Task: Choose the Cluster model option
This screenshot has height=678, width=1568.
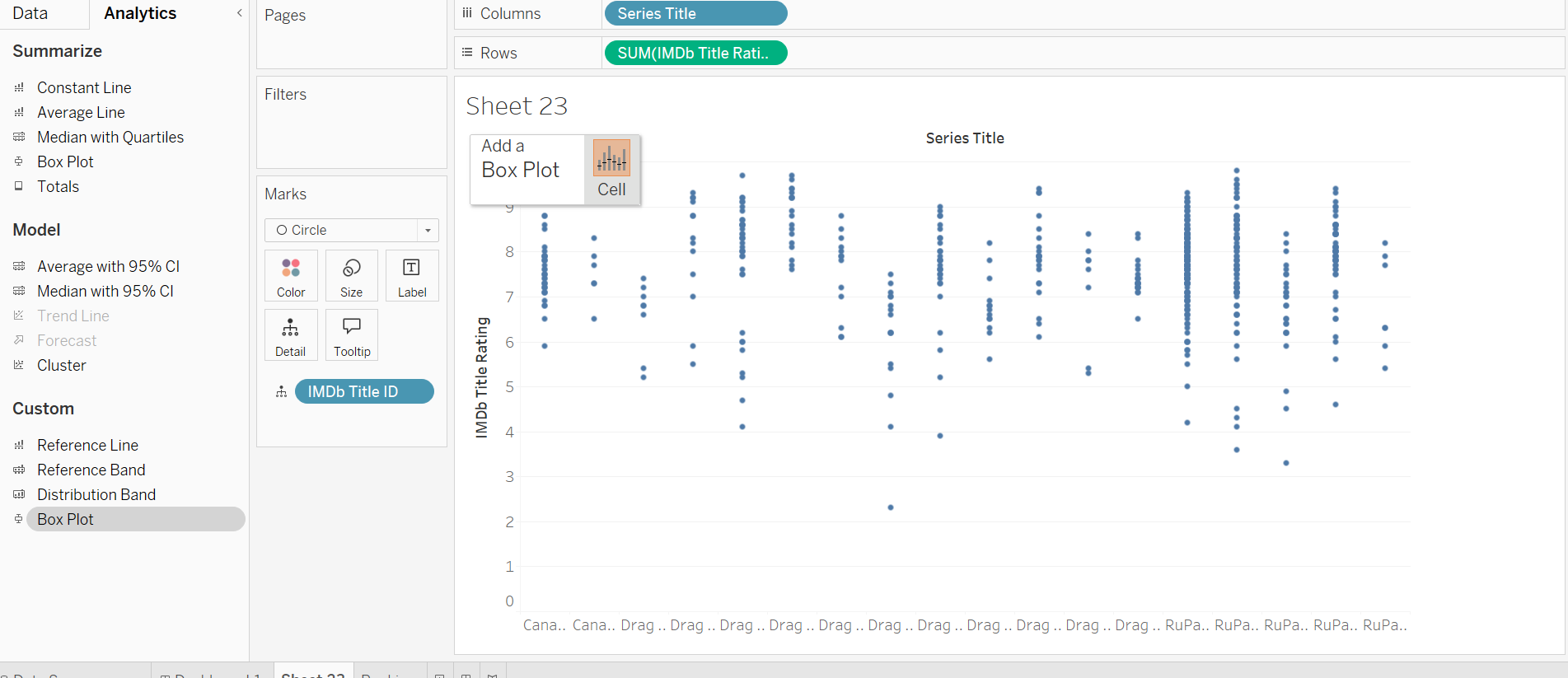Action: (x=61, y=365)
